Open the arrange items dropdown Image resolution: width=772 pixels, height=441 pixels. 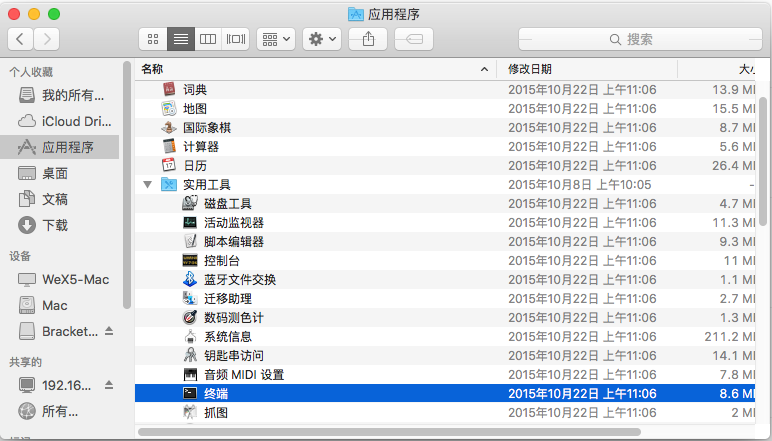(276, 39)
